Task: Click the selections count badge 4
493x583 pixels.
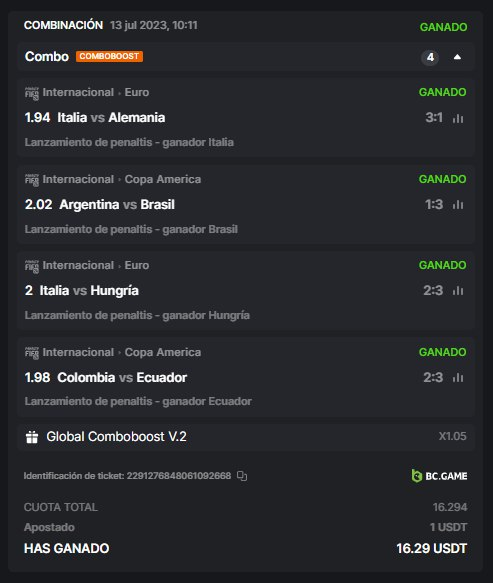Action: [x=430, y=57]
